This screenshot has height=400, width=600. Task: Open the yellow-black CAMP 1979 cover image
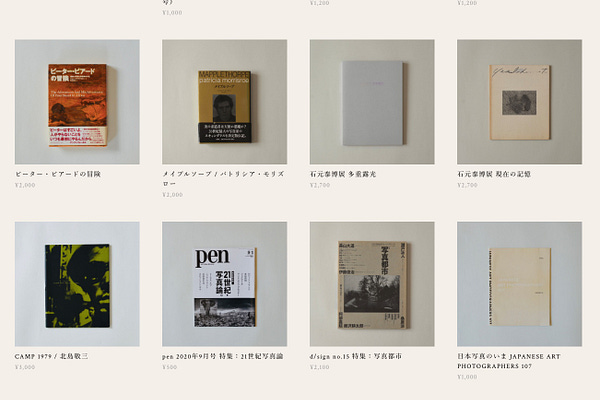(x=77, y=284)
